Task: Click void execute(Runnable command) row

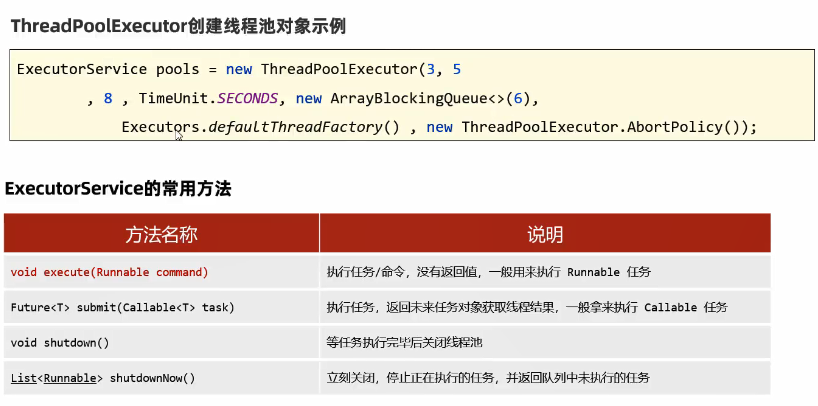Action: click(x=161, y=272)
